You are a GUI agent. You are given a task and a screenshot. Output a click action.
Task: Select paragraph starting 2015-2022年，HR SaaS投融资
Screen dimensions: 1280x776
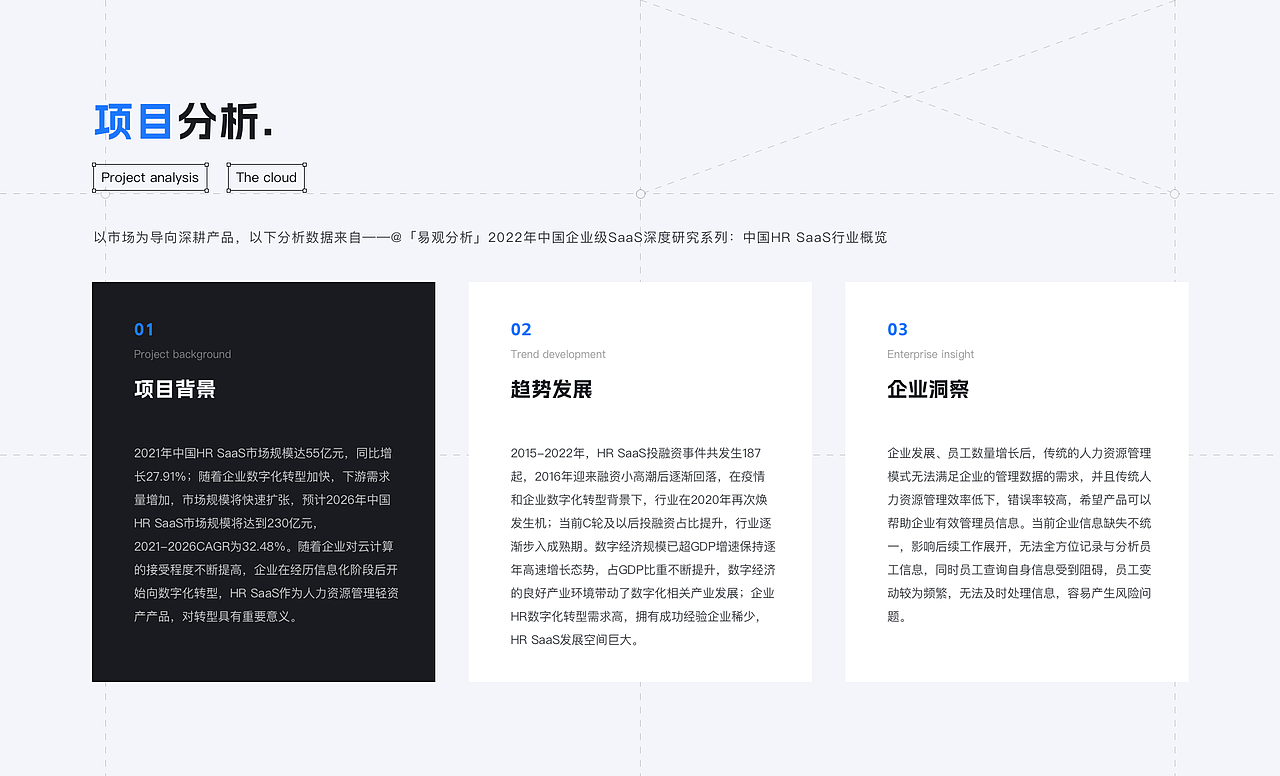tap(643, 546)
